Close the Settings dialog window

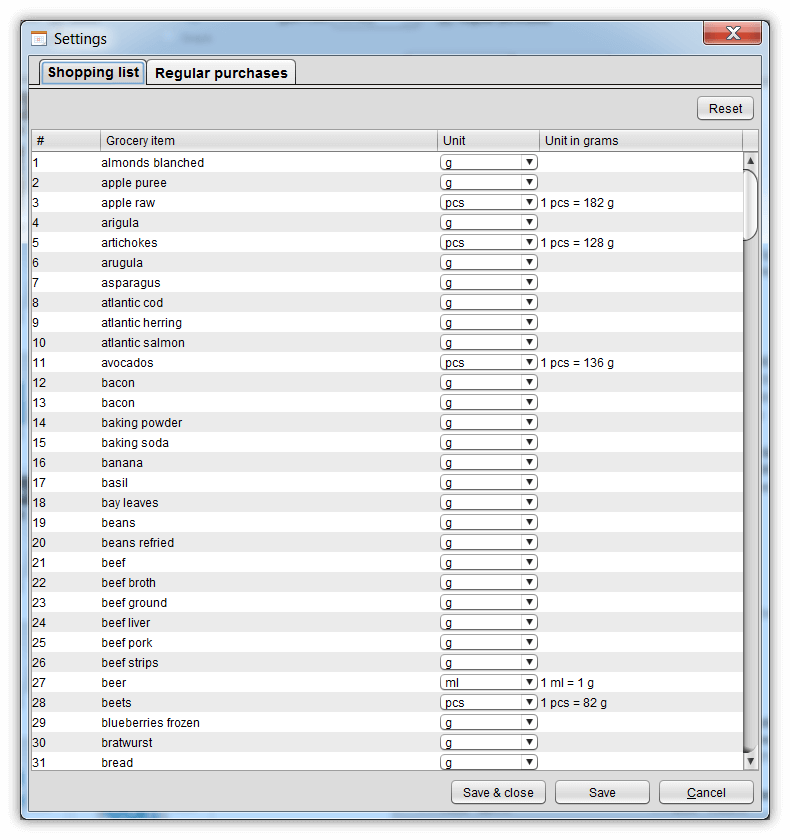[732, 34]
